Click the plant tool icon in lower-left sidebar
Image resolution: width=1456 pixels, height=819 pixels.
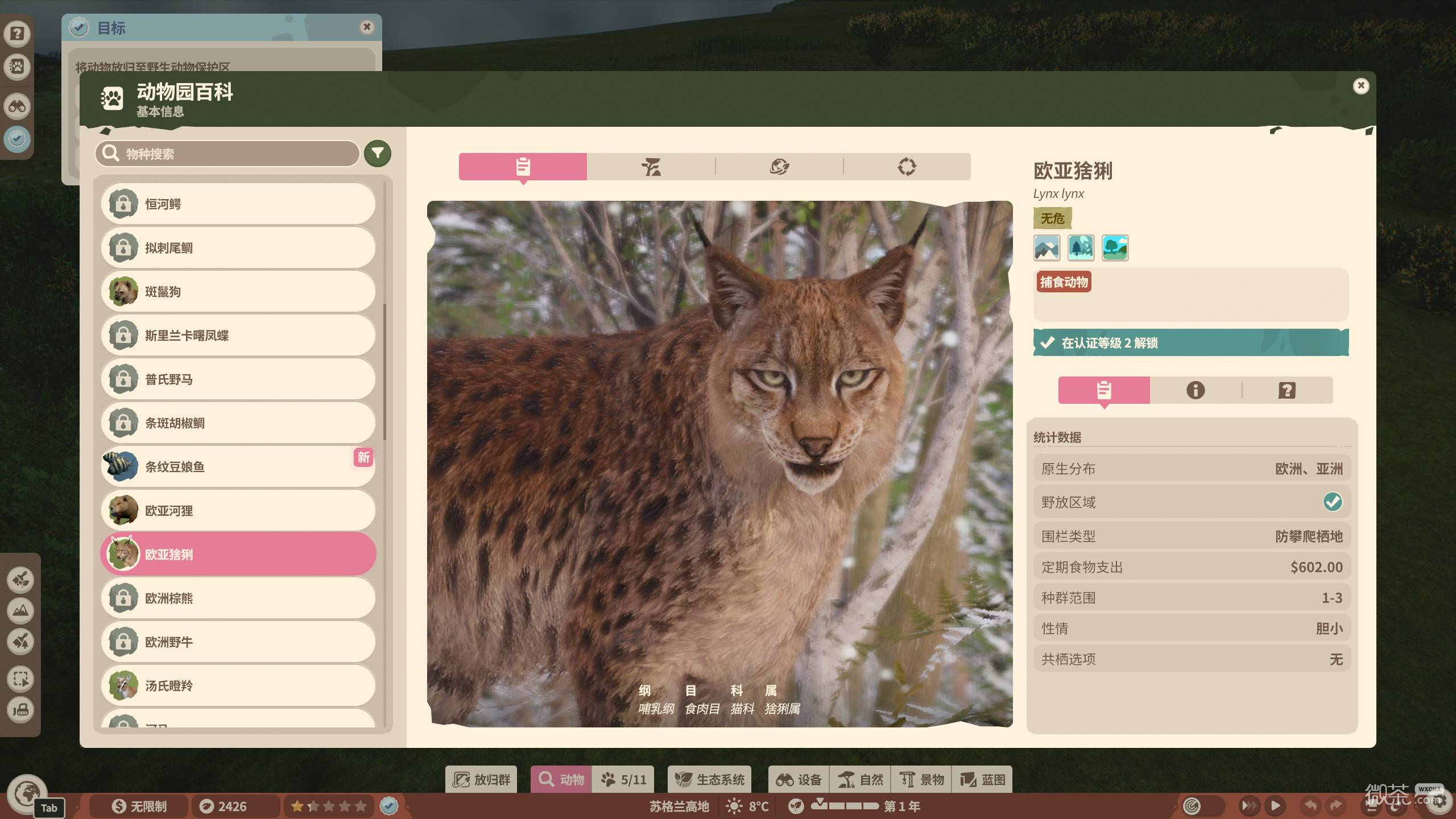point(20,580)
